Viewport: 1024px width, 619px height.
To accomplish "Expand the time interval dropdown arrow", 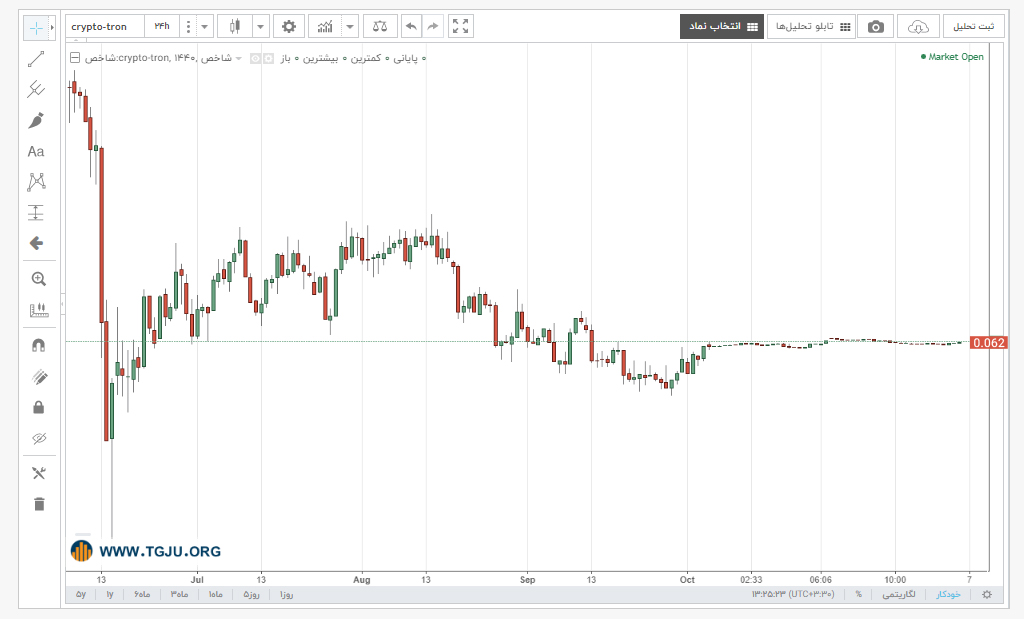I will point(204,27).
